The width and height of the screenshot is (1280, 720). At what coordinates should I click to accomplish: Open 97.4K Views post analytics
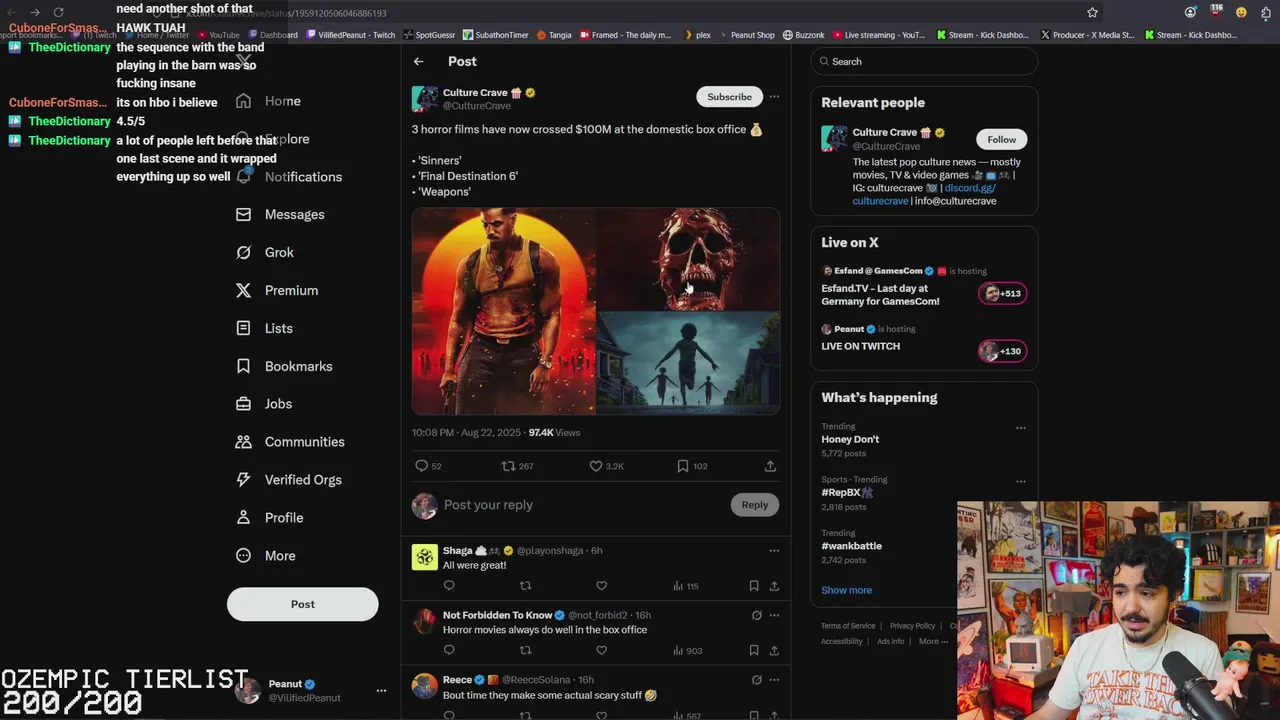coord(554,433)
